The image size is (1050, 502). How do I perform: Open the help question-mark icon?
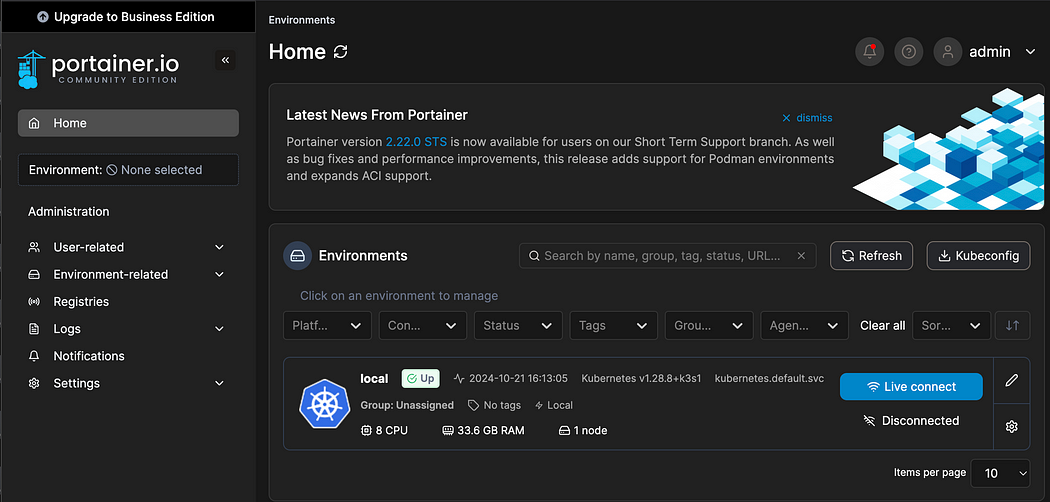(909, 52)
